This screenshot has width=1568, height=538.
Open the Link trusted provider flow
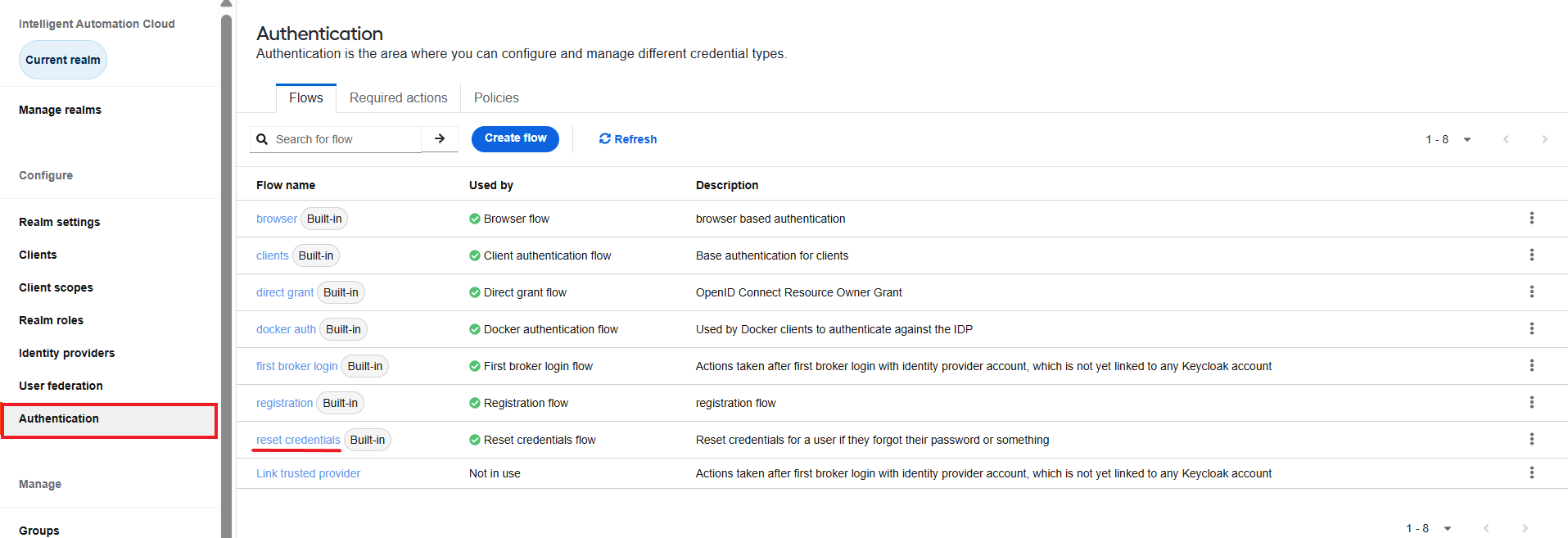point(308,473)
